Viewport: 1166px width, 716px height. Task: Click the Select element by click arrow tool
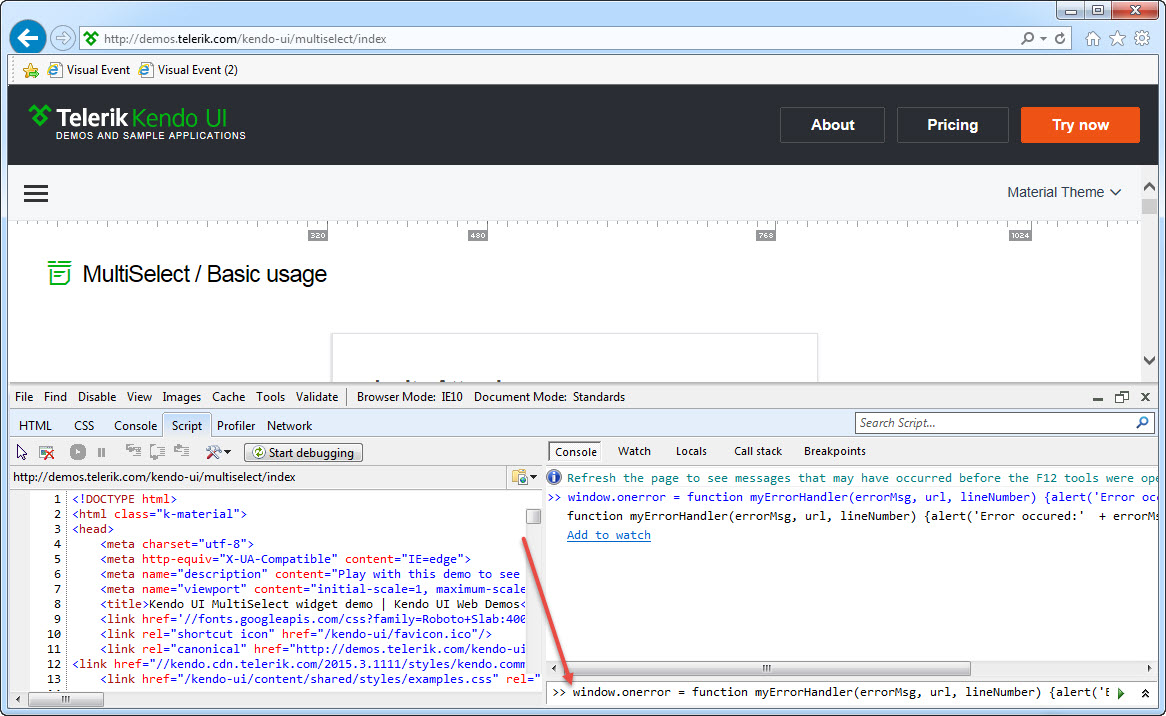pos(23,453)
